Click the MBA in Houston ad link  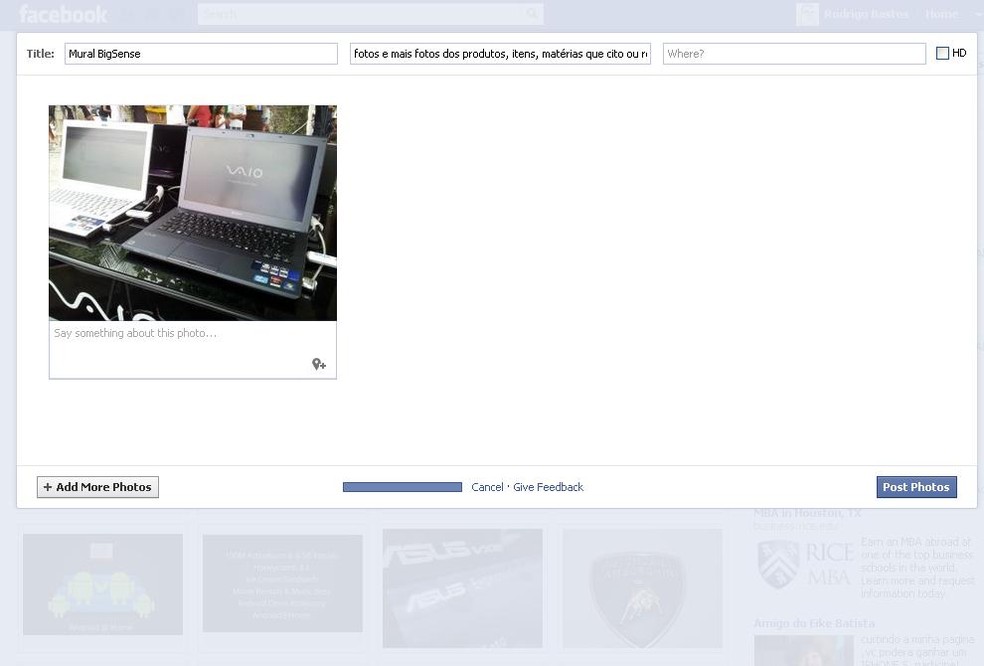810,512
